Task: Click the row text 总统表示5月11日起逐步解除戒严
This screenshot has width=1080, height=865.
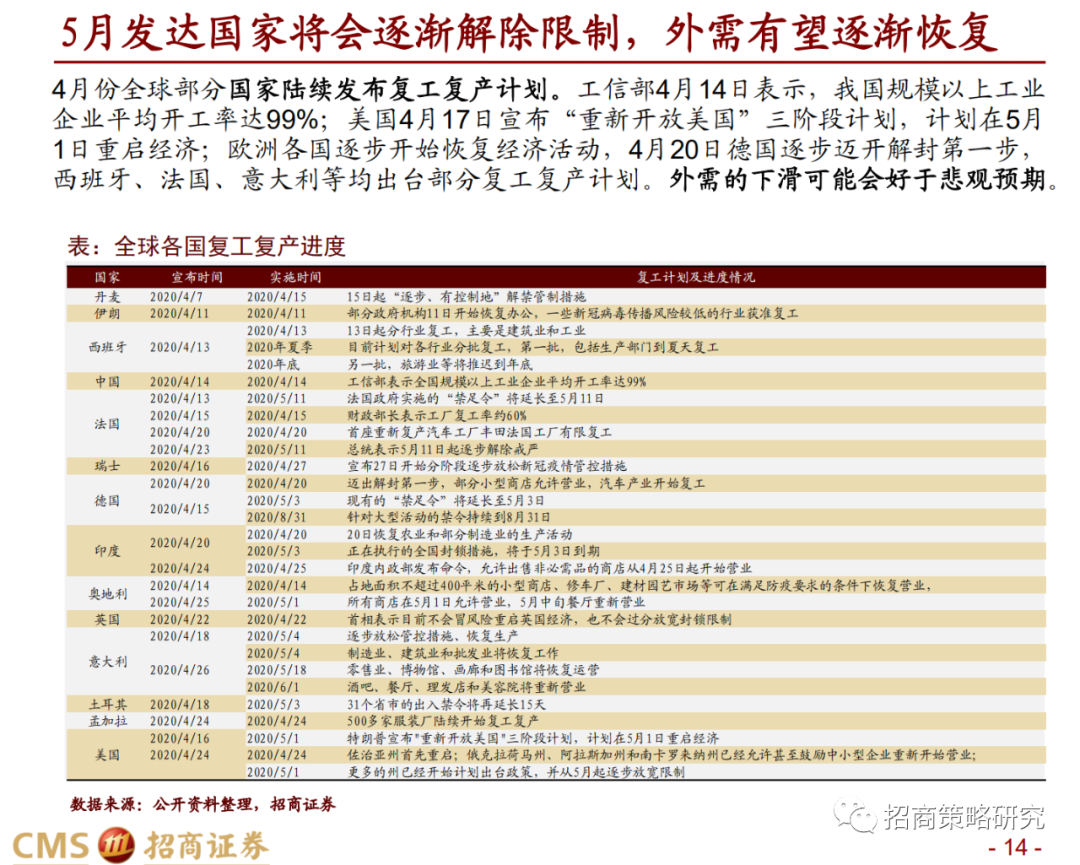Action: pos(442,449)
